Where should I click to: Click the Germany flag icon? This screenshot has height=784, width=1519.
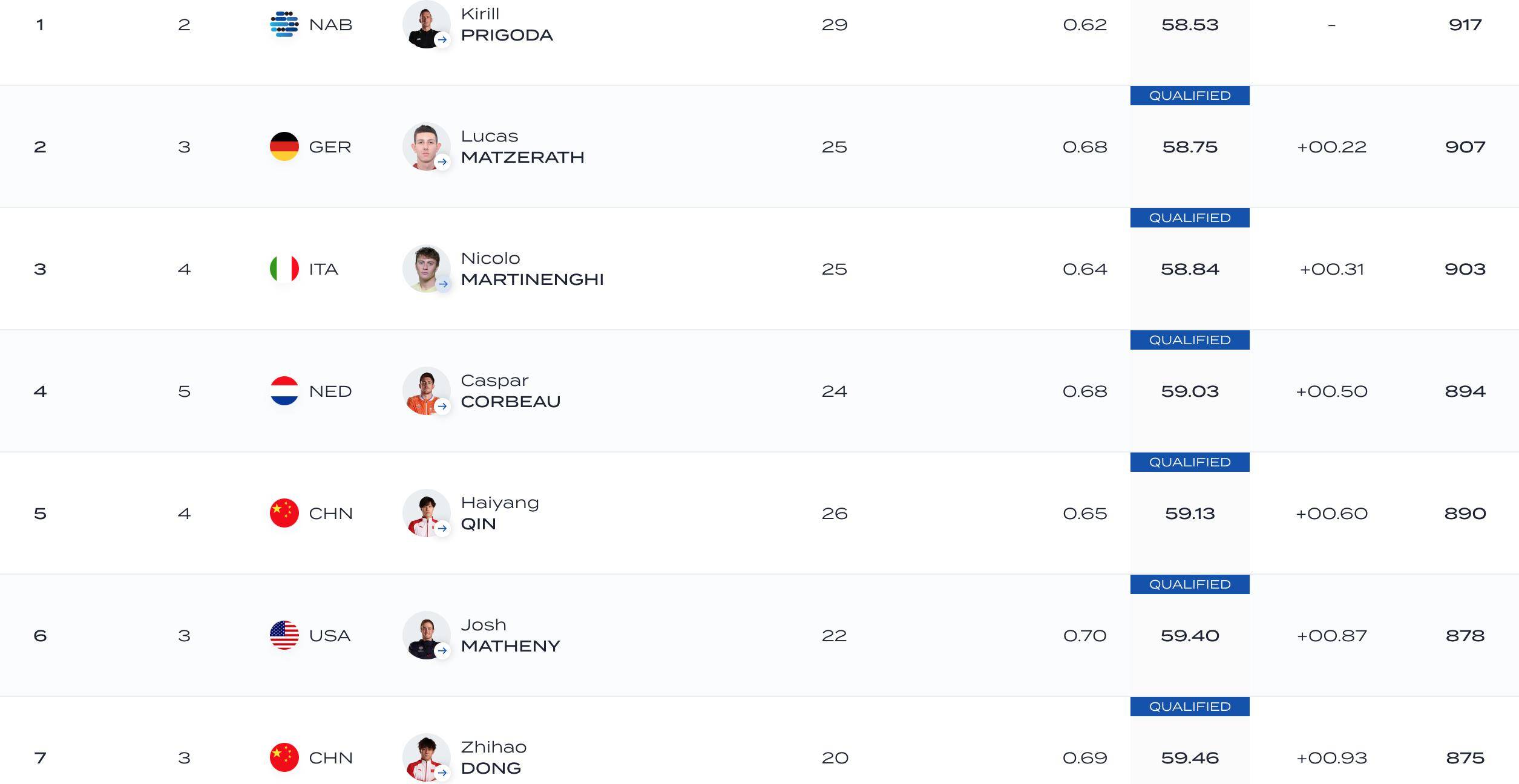click(284, 146)
